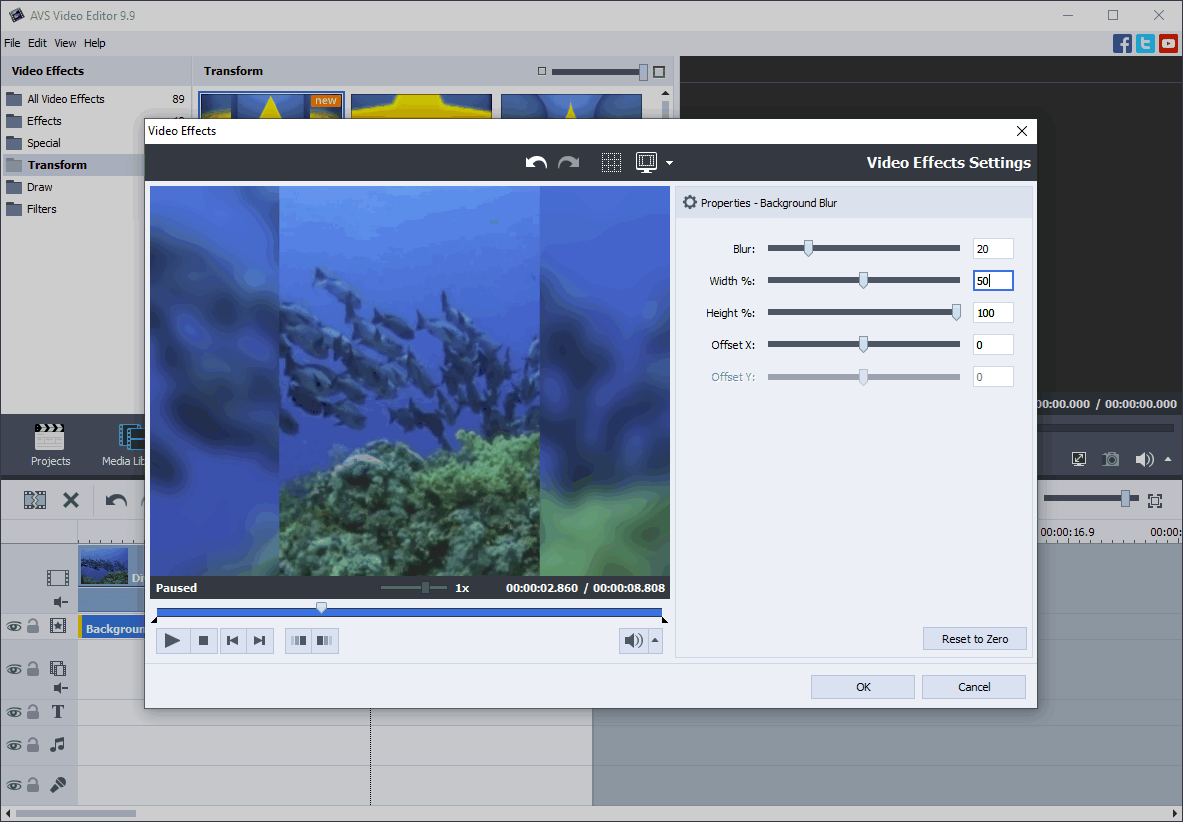Open the grid display icon in Video Effects dialog
Image resolution: width=1183 pixels, height=822 pixels.
coord(611,162)
